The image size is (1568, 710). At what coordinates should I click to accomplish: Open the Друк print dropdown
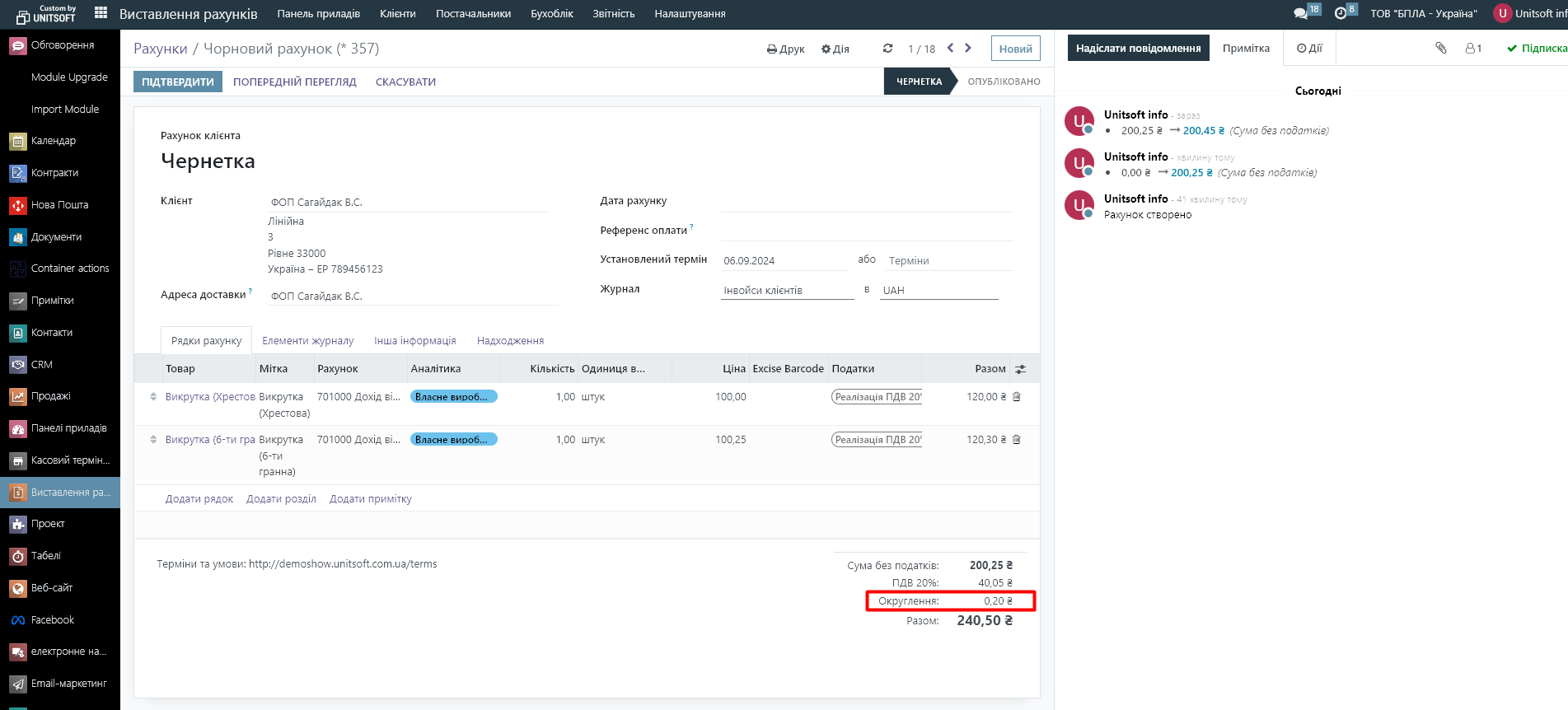point(785,49)
